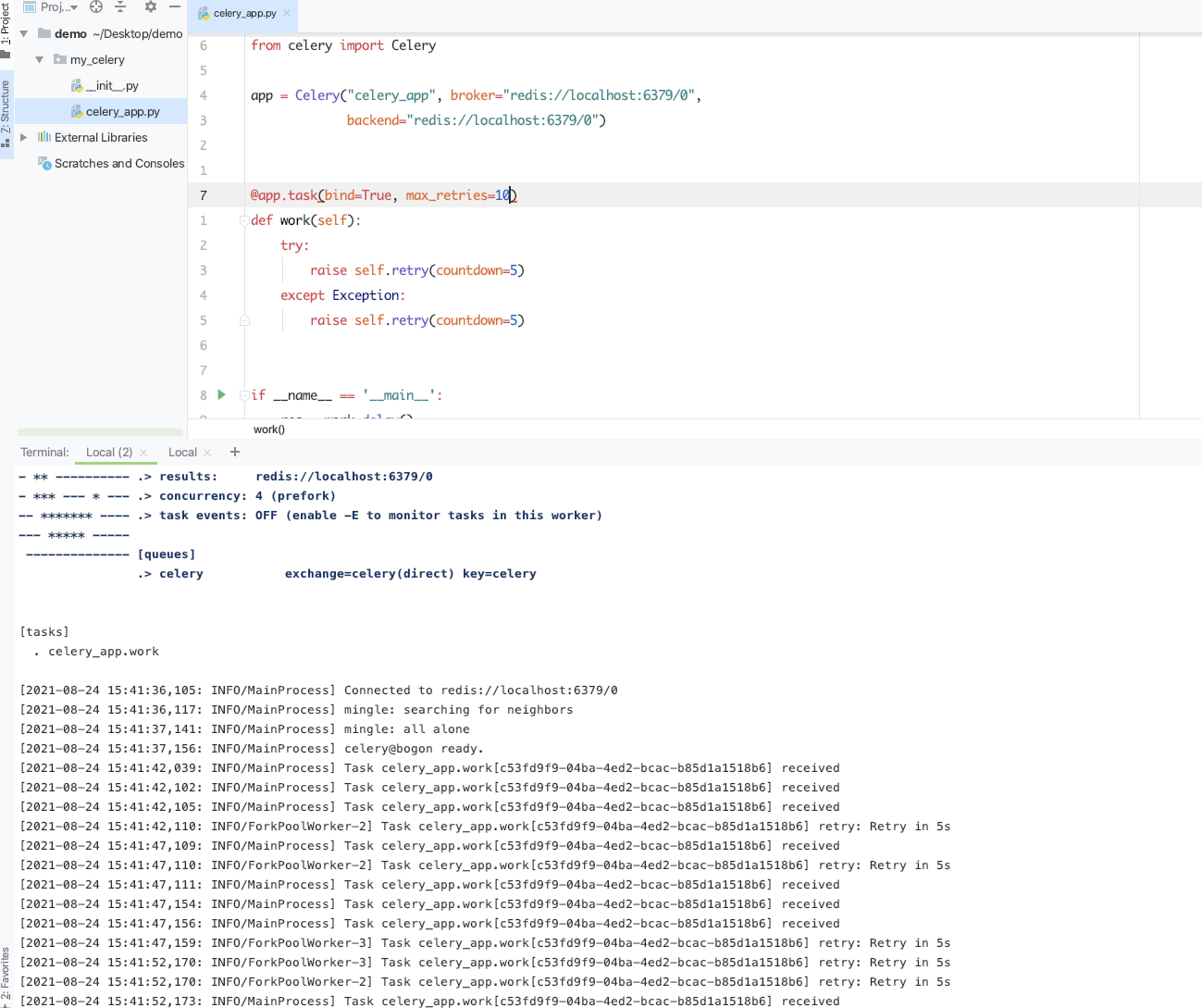Close the celery_app.py editor tab
Image resolution: width=1202 pixels, height=1008 pixels.
coord(287,13)
